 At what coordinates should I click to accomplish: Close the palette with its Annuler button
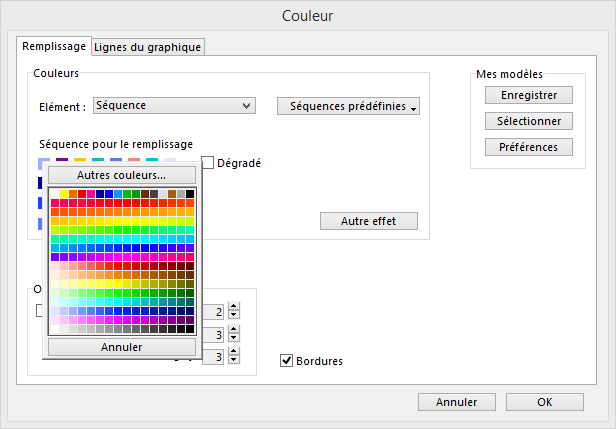pos(122,347)
